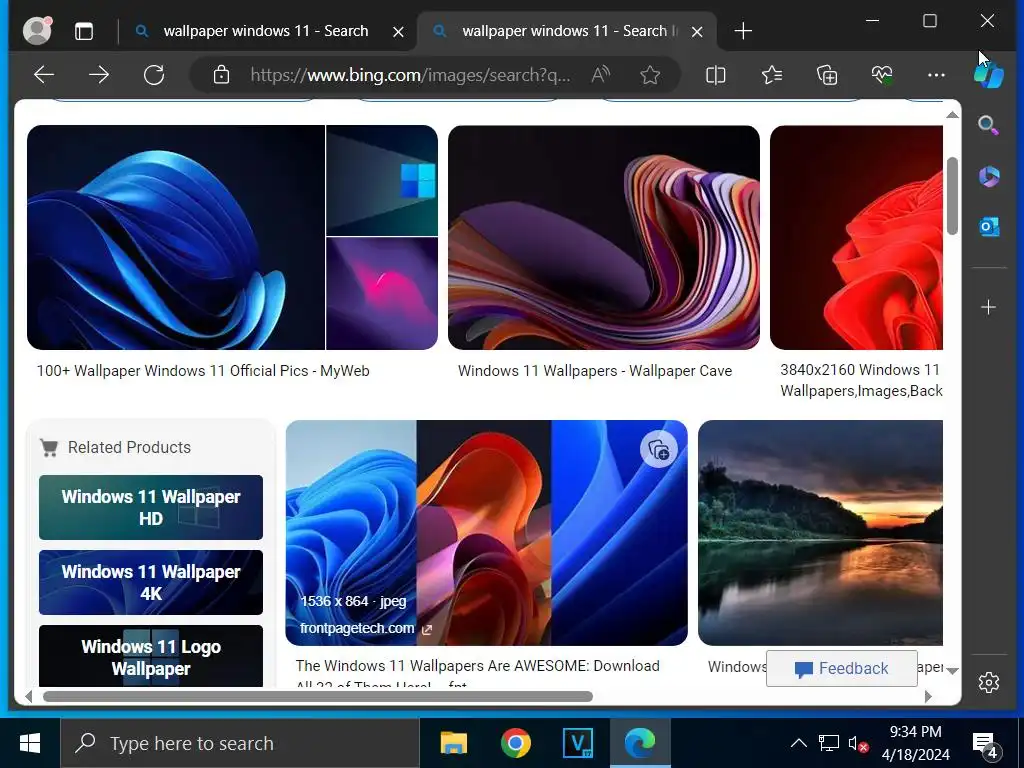This screenshot has width=1024, height=768.
Task: Go forward to the next page
Action: point(99,75)
